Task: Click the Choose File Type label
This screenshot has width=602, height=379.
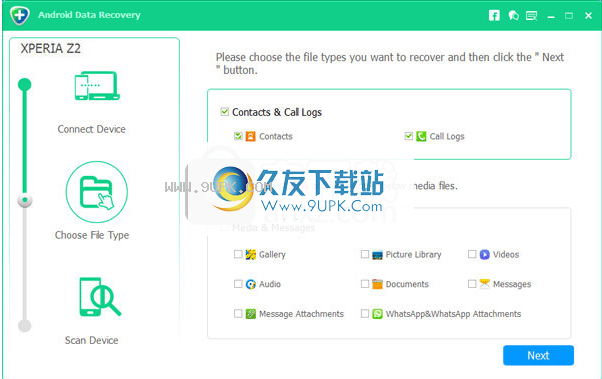Action: [92, 235]
